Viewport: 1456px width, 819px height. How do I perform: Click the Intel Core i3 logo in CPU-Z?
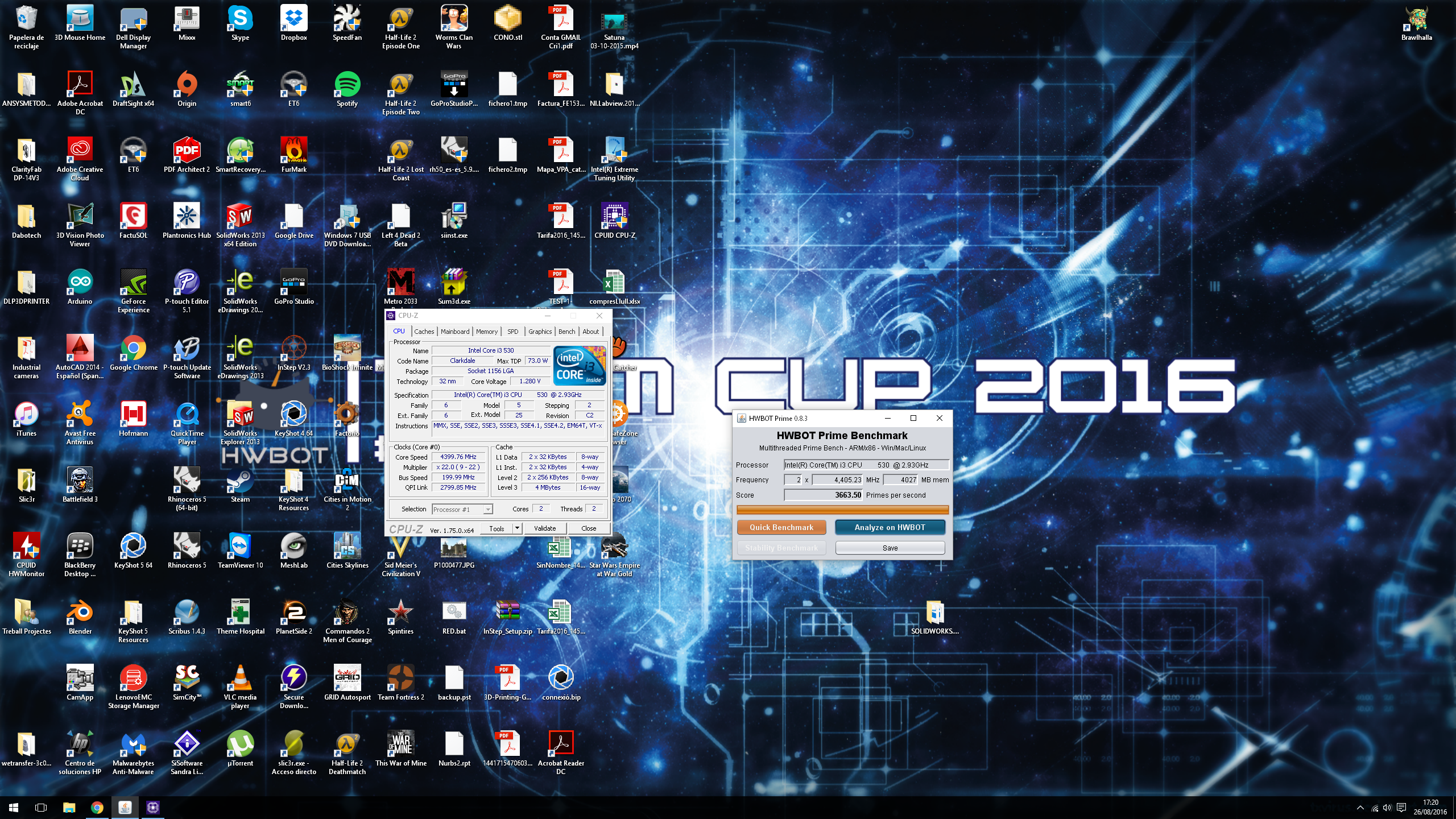(x=580, y=366)
